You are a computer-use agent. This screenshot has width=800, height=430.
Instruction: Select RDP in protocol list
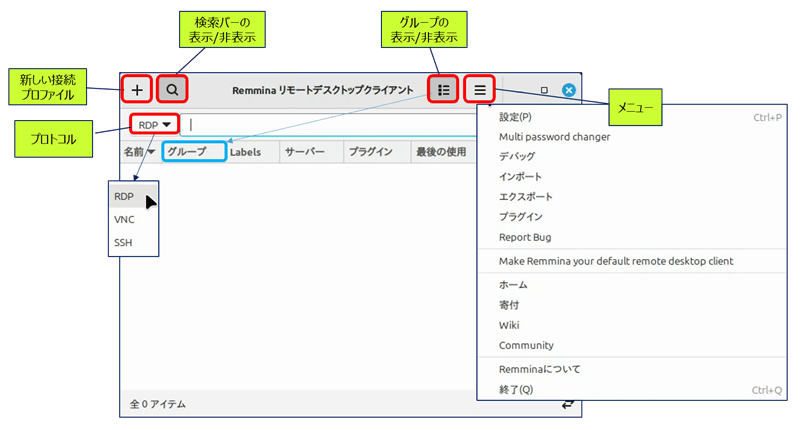(x=134, y=196)
